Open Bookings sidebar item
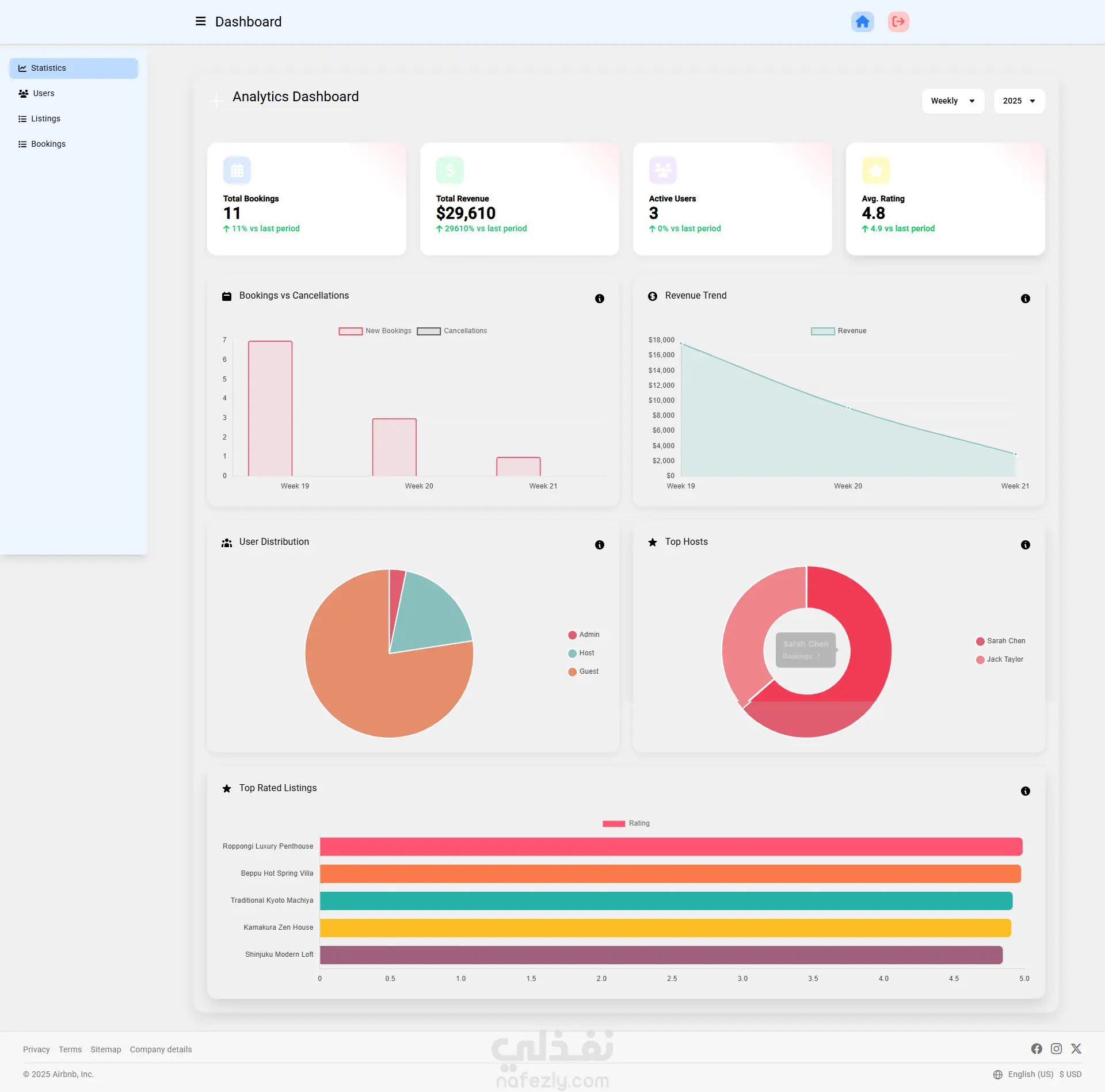 tap(48, 144)
